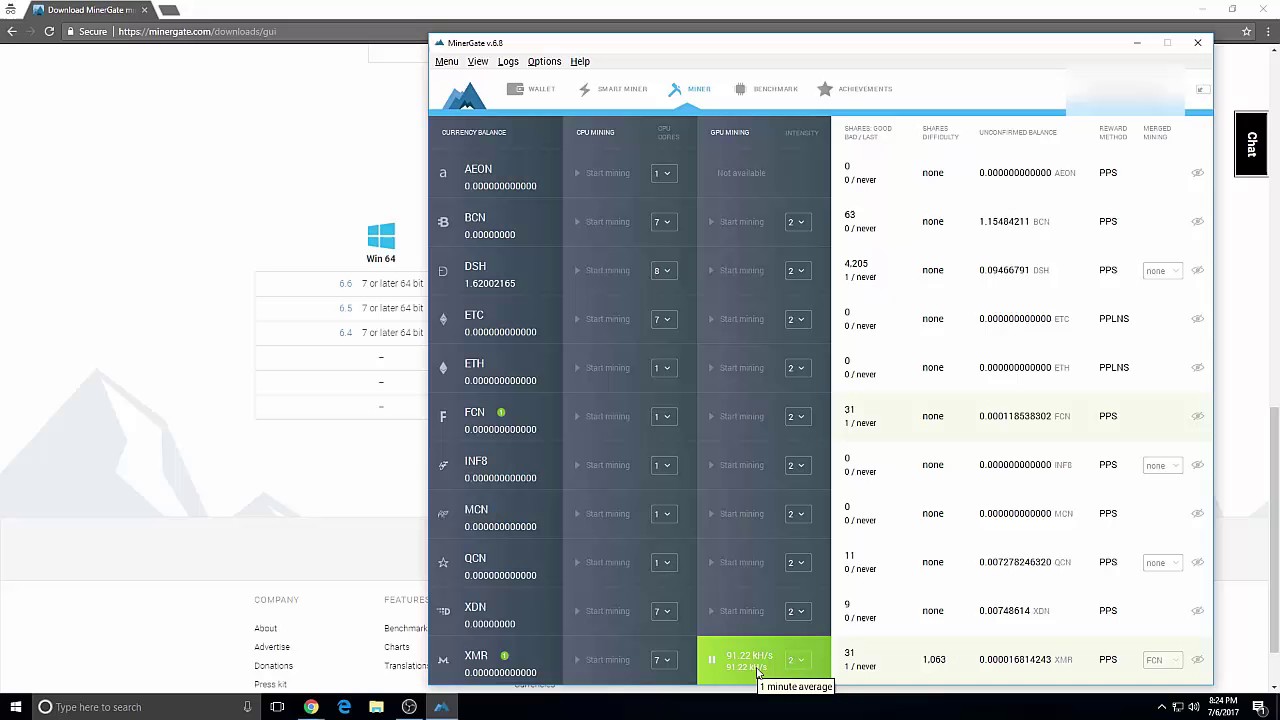Click the Win 64 Windows logo
Image resolution: width=1280 pixels, height=720 pixels.
click(381, 236)
